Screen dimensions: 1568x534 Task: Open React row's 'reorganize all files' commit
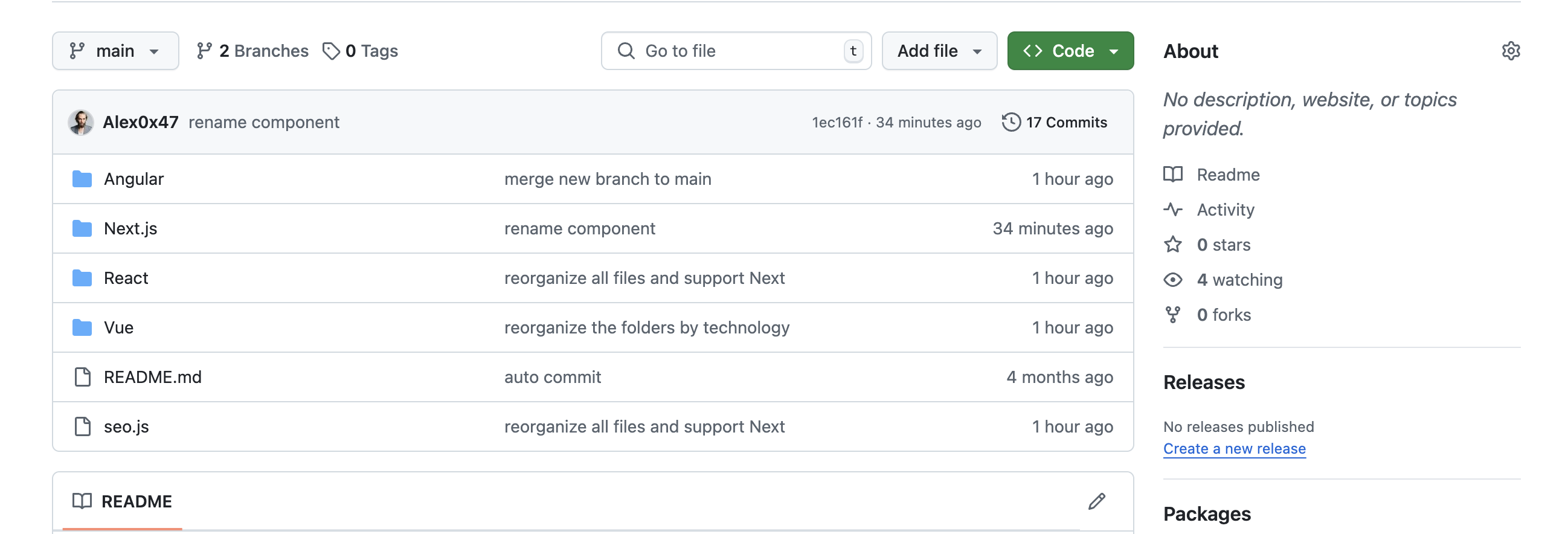(644, 278)
